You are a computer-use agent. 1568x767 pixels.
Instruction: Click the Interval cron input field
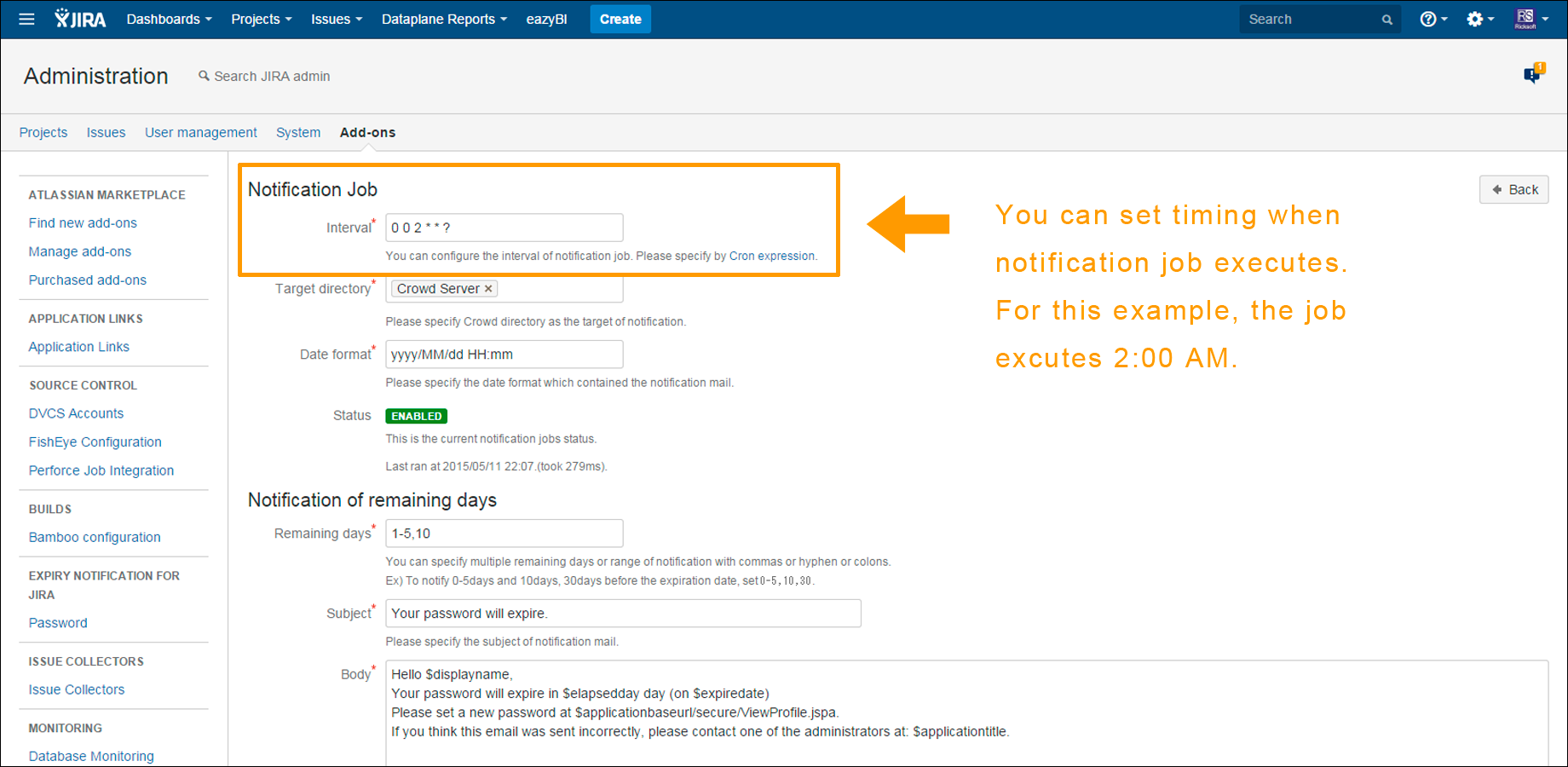pos(504,228)
